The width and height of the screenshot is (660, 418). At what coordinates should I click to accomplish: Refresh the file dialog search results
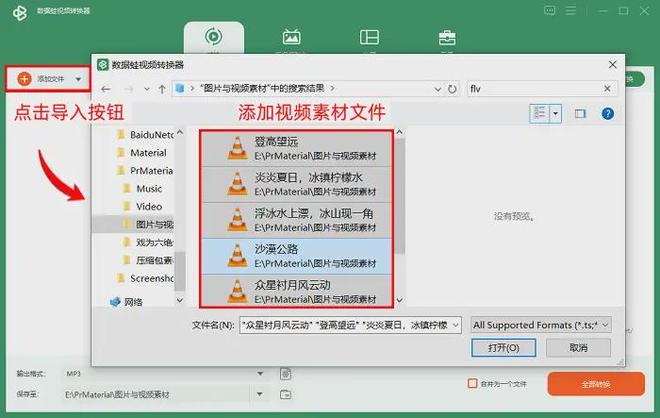coord(452,89)
